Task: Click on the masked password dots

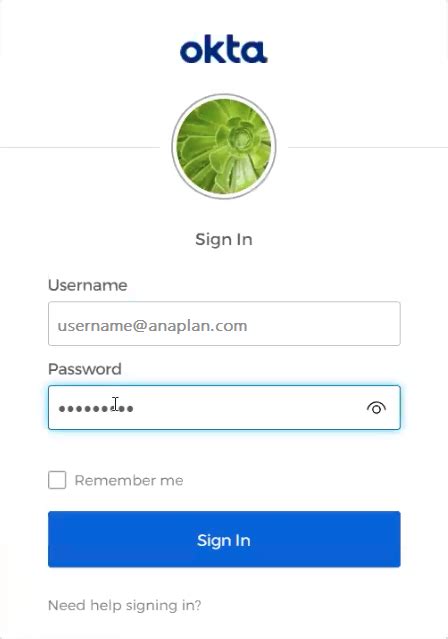Action: click(96, 408)
